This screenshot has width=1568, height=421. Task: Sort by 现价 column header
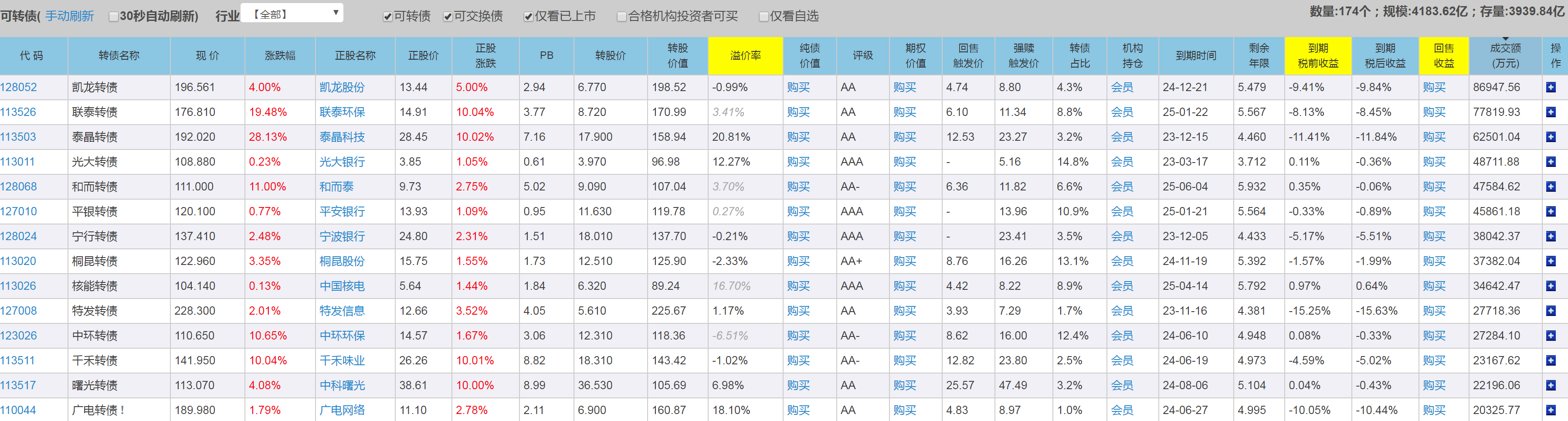207,55
